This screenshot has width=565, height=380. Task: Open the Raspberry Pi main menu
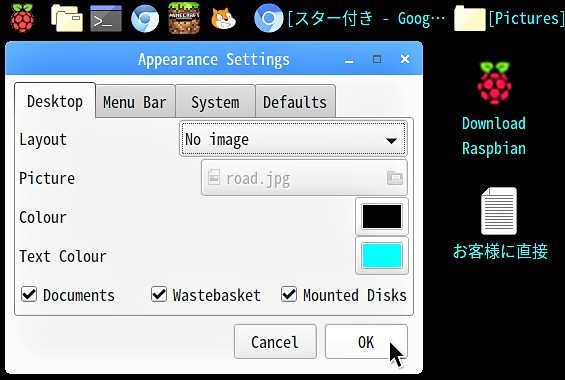point(22,18)
